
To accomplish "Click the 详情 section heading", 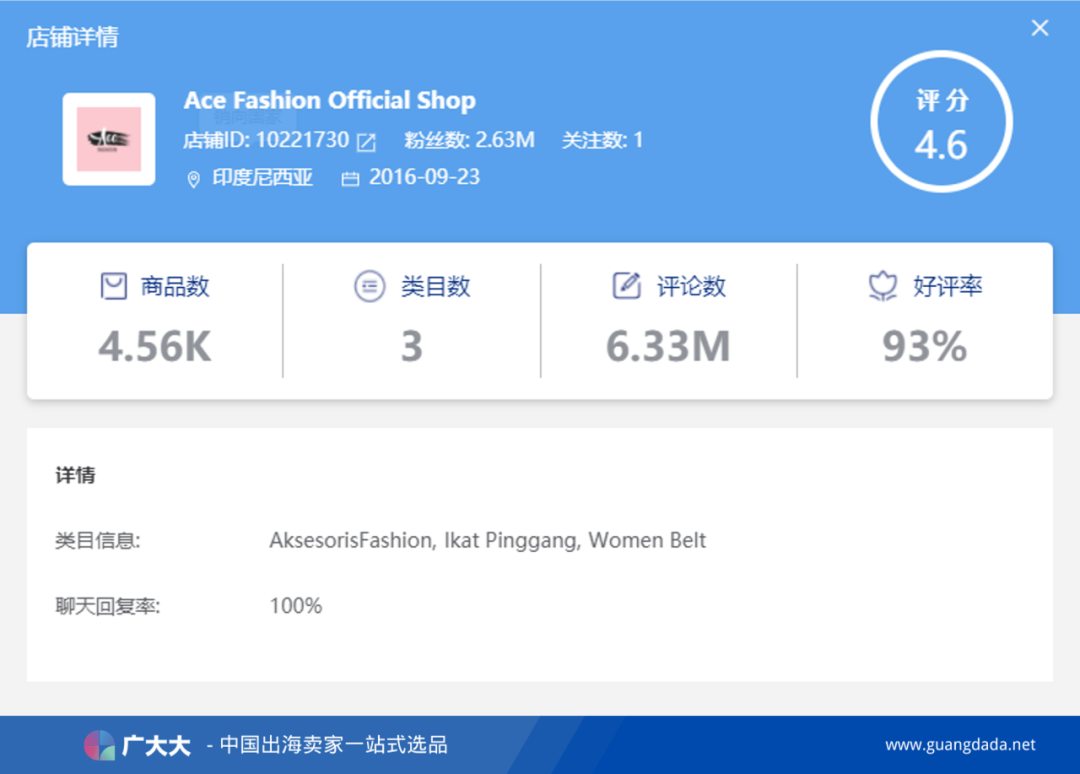I will click(x=76, y=475).
